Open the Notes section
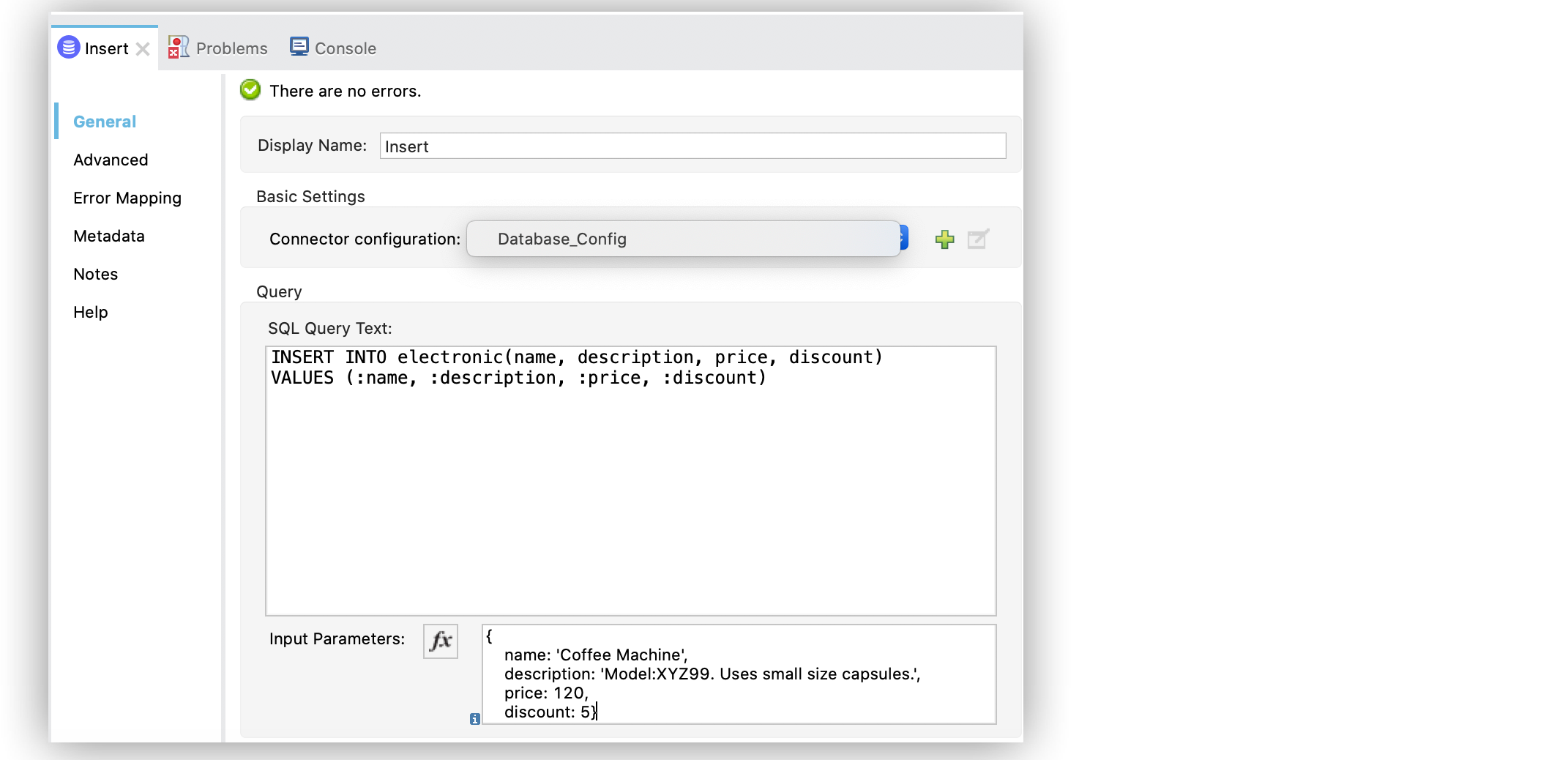Screen dimensions: 1568x760 click(94, 274)
